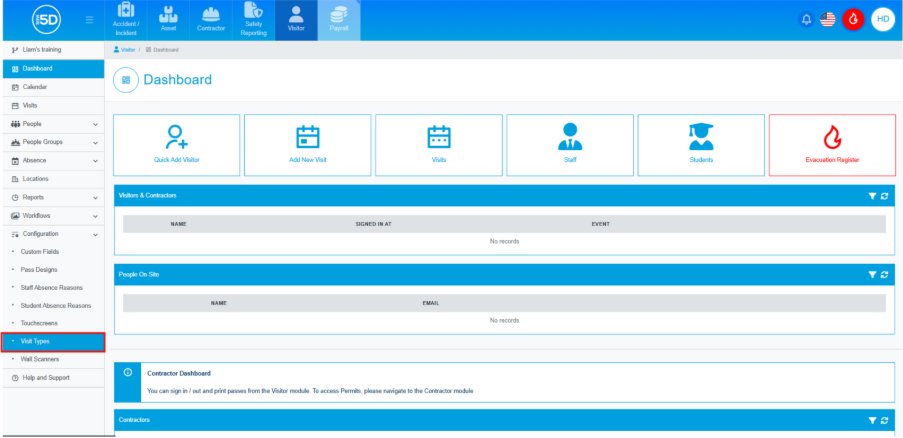Viewport: 903px width, 438px height.
Task: Open the Visits calendar tile
Action: (x=439, y=145)
